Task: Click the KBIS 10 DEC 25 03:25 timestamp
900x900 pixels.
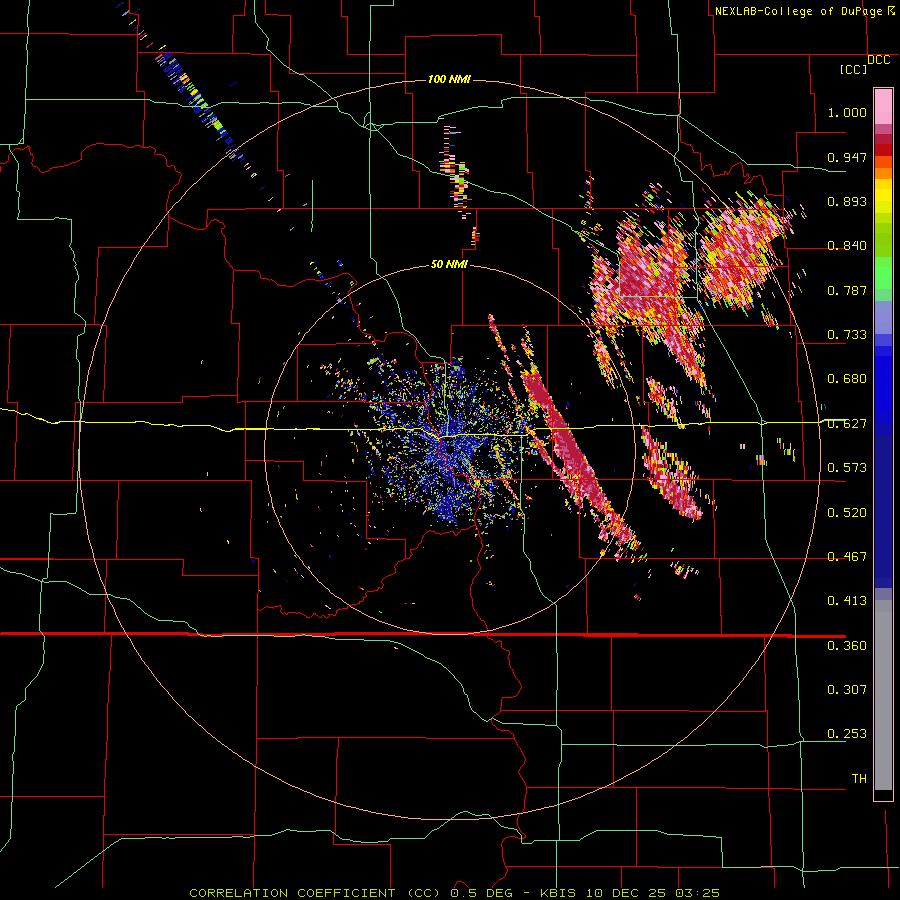Action: coord(630,893)
